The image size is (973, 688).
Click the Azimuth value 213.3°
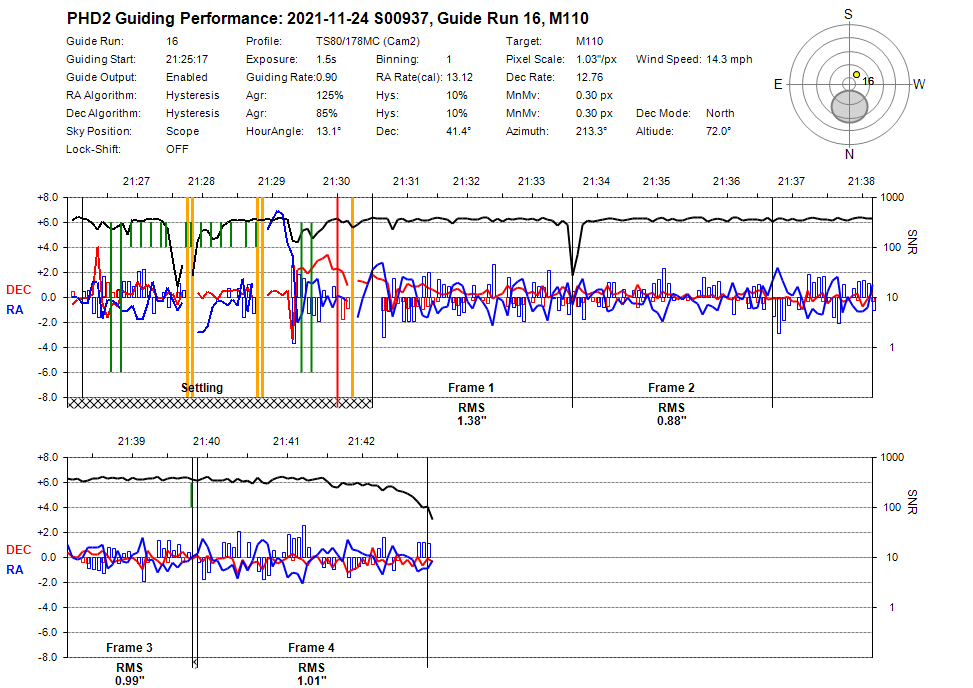point(591,132)
